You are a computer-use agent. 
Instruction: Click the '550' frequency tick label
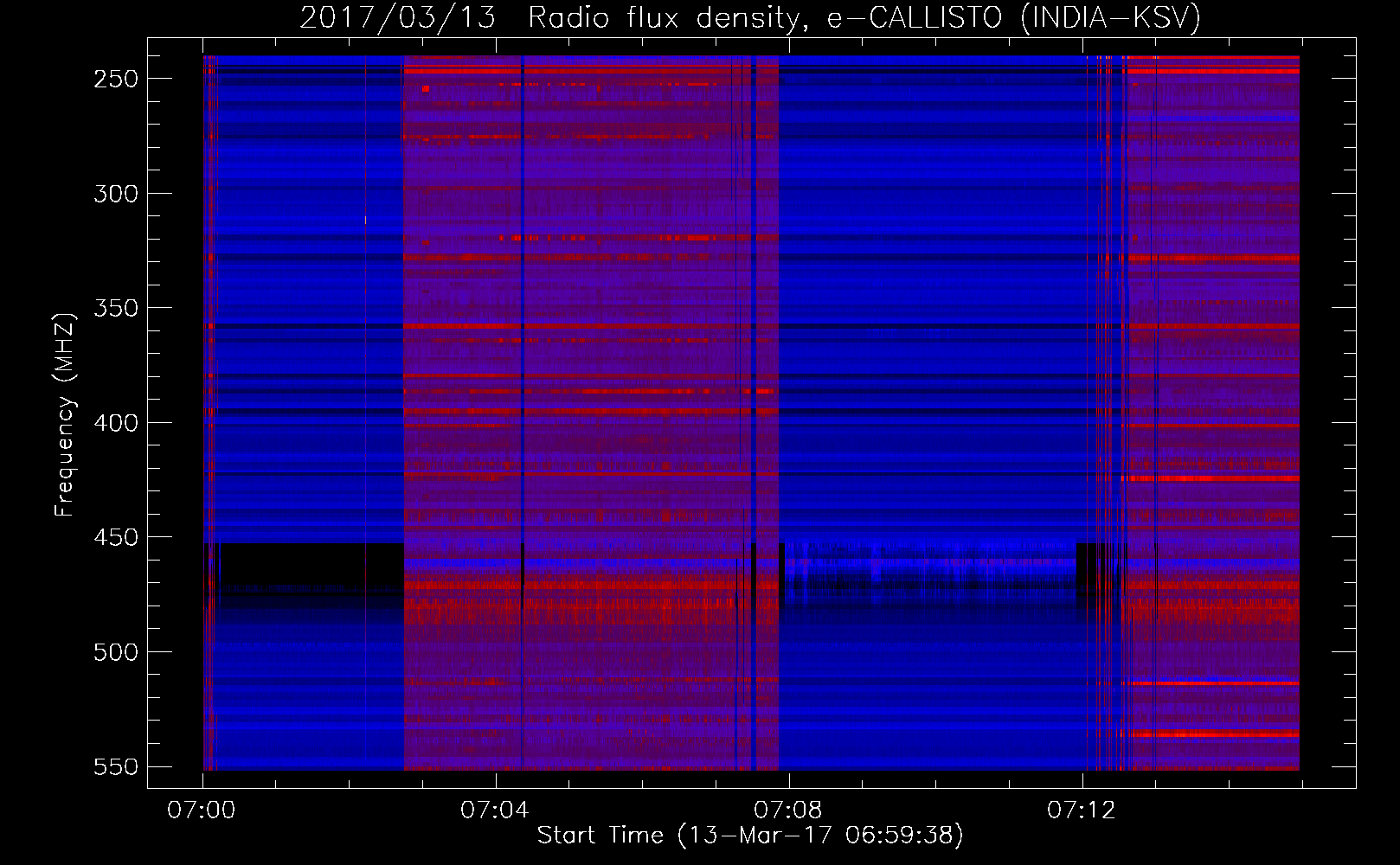pos(116,766)
